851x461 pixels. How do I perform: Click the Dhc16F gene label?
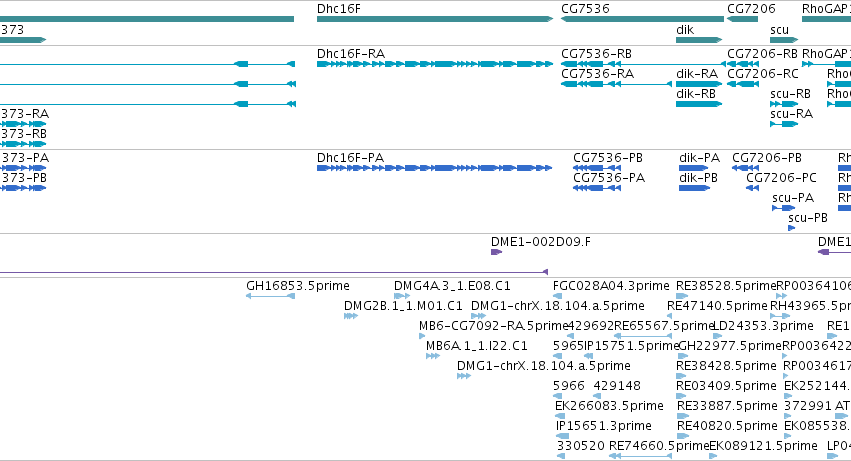click(x=339, y=9)
